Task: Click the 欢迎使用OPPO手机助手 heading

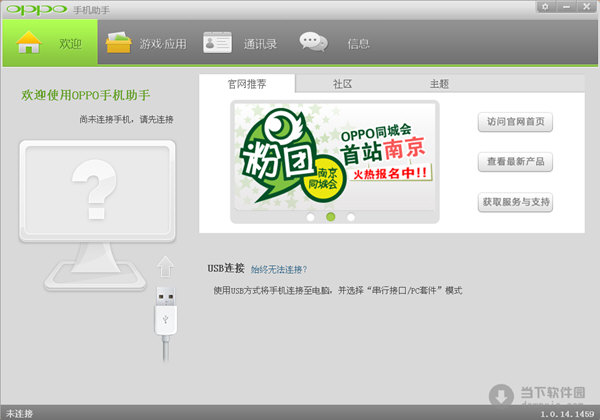Action: [86, 95]
